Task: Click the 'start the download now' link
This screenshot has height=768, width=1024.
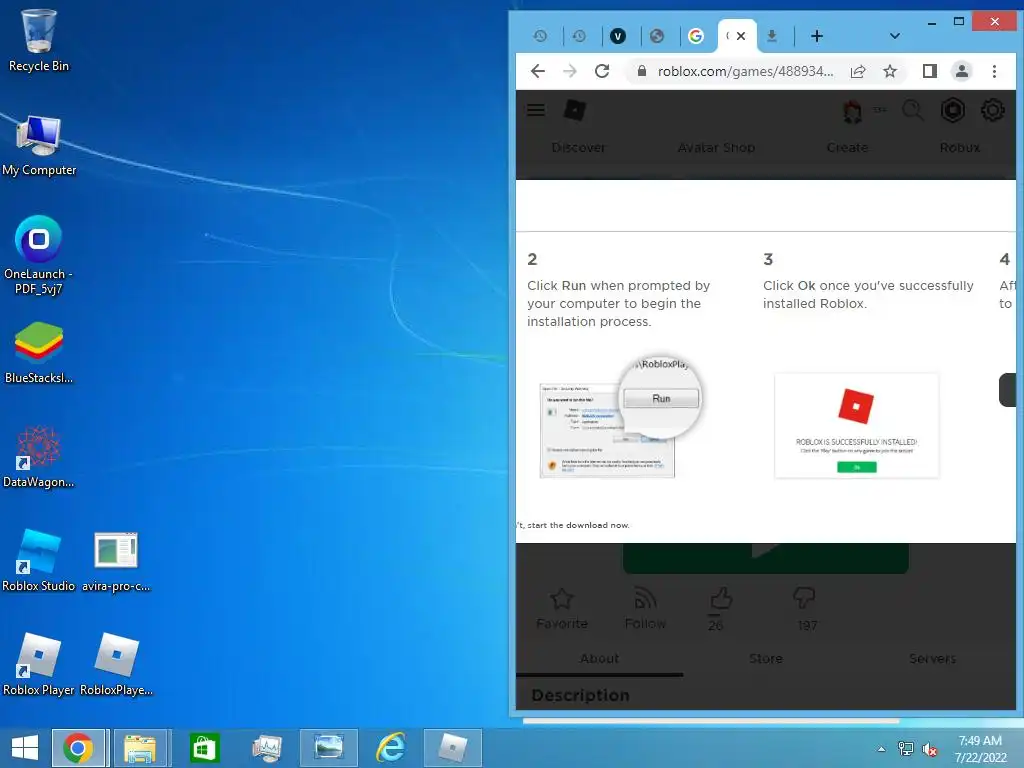Action: pos(579,525)
